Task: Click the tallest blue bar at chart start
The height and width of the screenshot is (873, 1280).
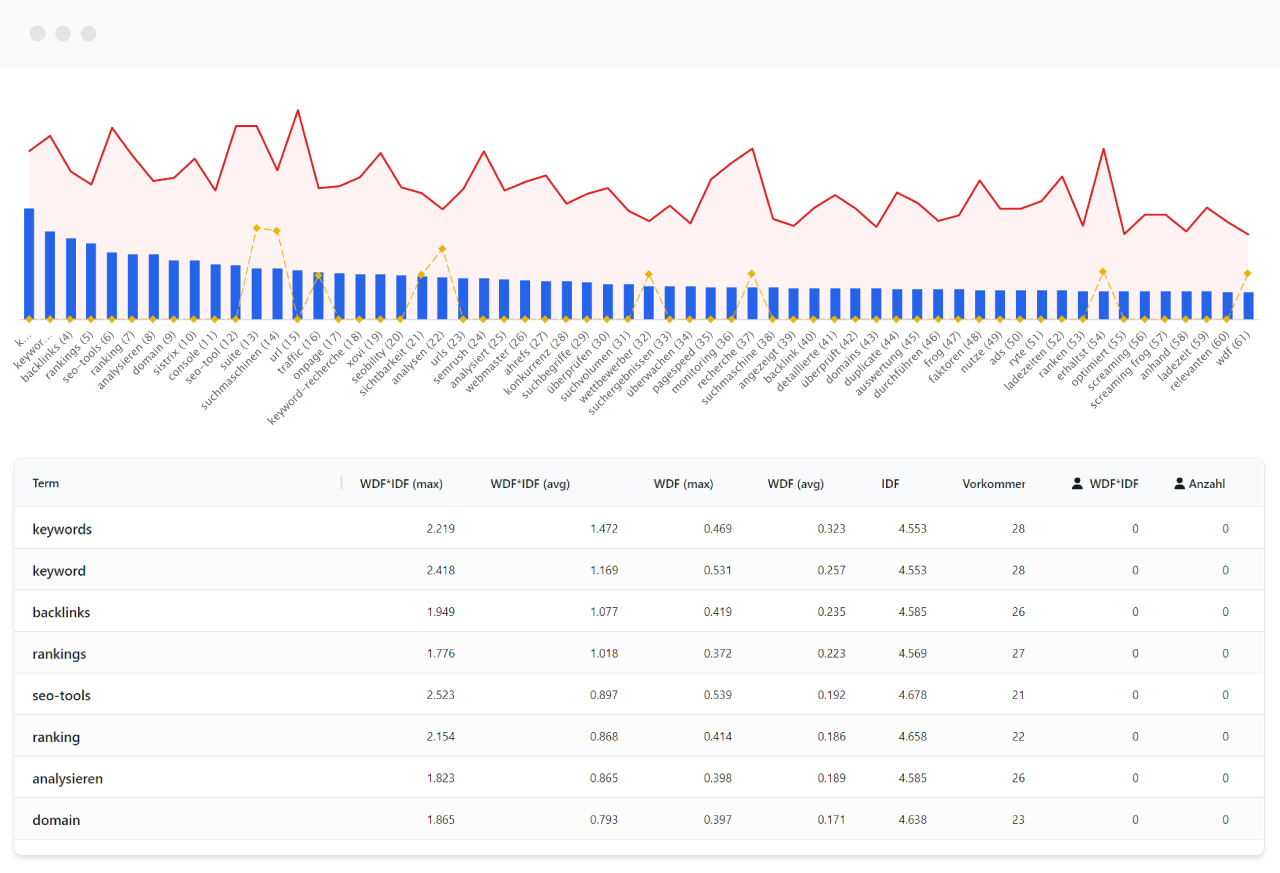Action: click(29, 264)
